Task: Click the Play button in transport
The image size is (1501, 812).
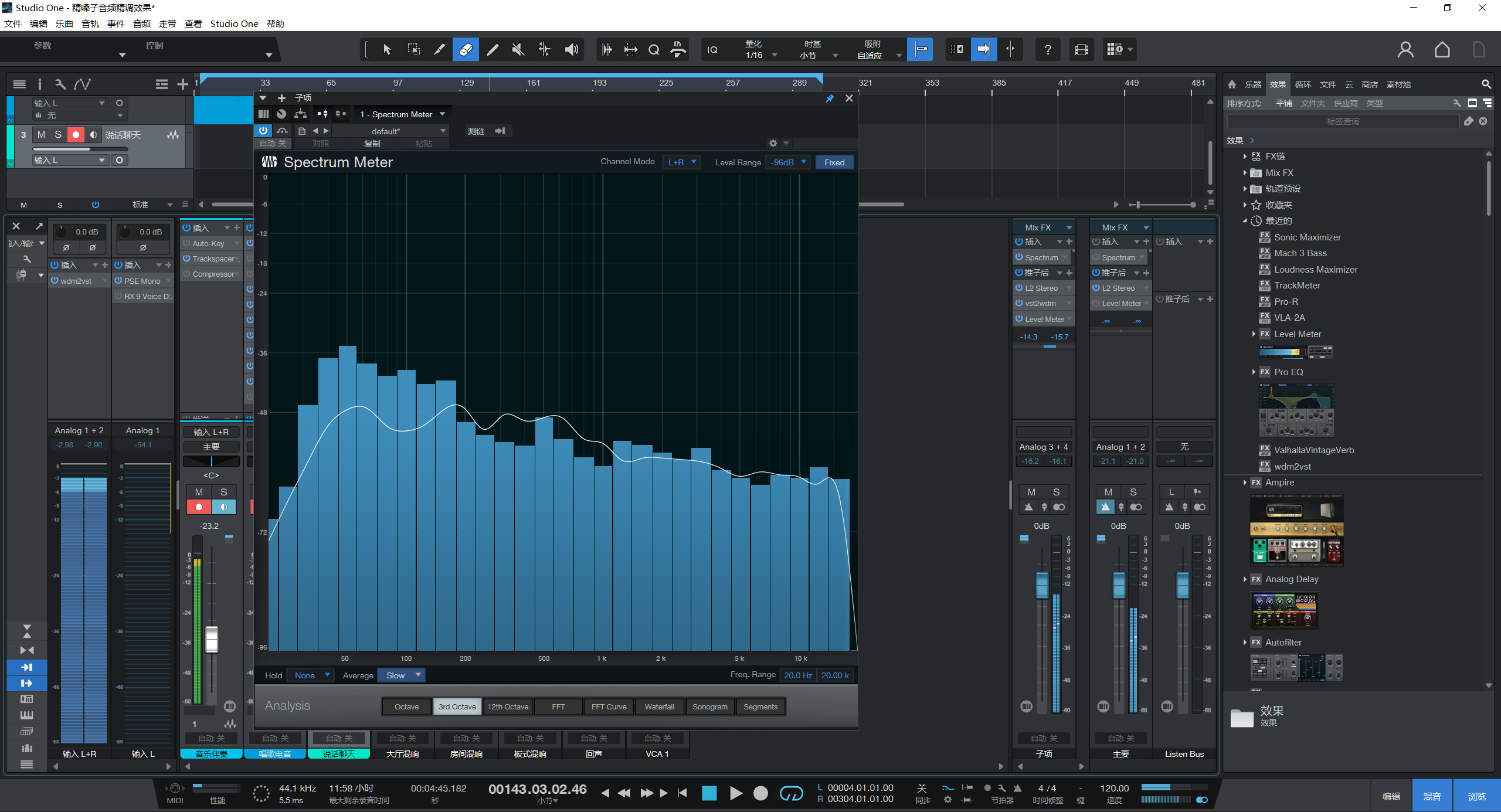Action: pyautogui.click(x=735, y=793)
